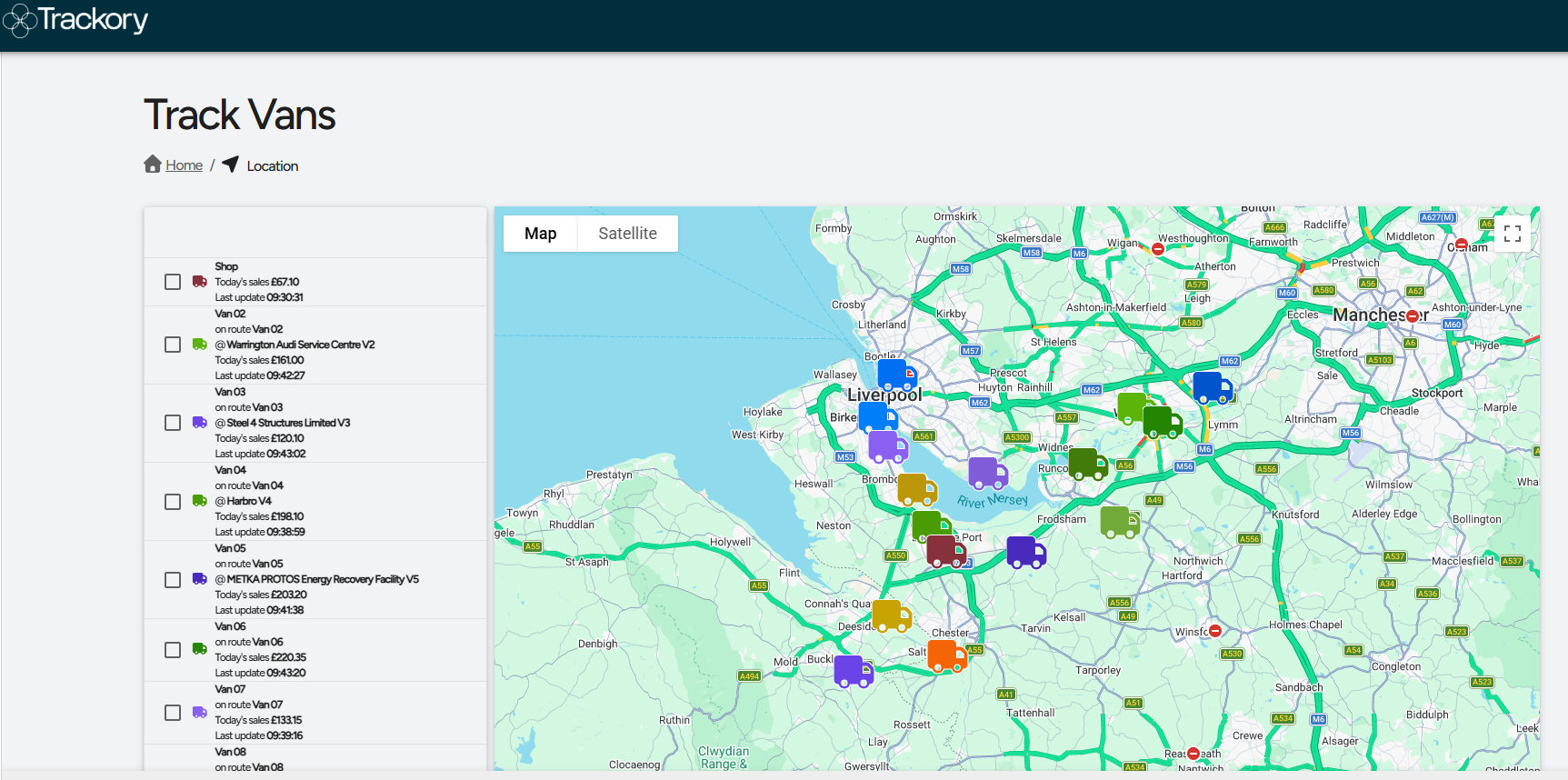Click the blue van marker at Birkenhead
This screenshot has height=780, width=1568.
click(878, 418)
